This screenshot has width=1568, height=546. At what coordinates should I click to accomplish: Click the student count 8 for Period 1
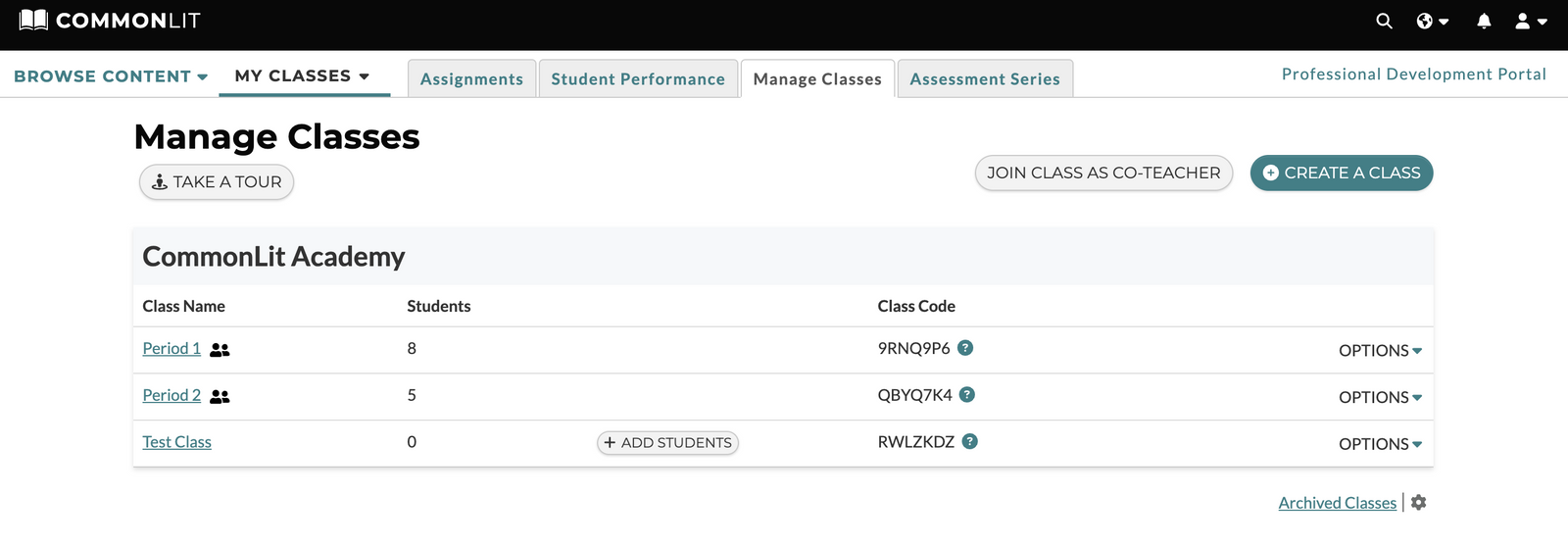pyautogui.click(x=412, y=349)
